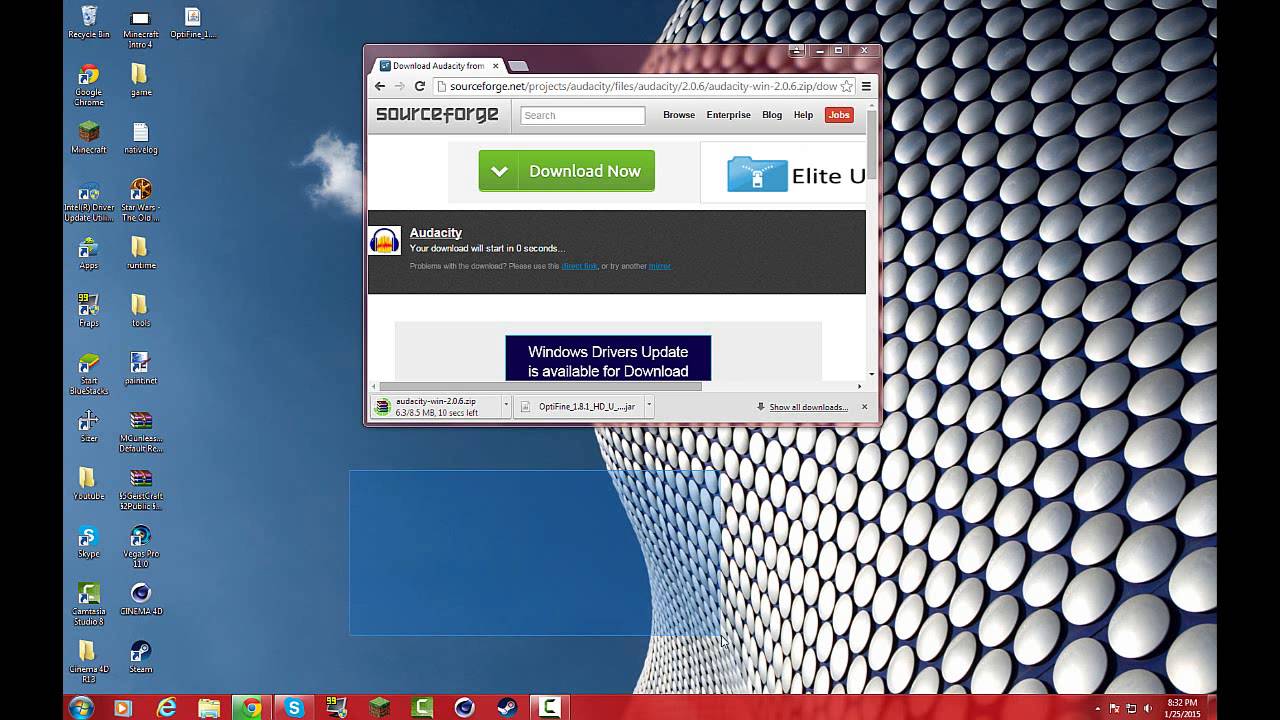This screenshot has height=720, width=1280.
Task: Open the nativelog text file
Action: point(141,137)
